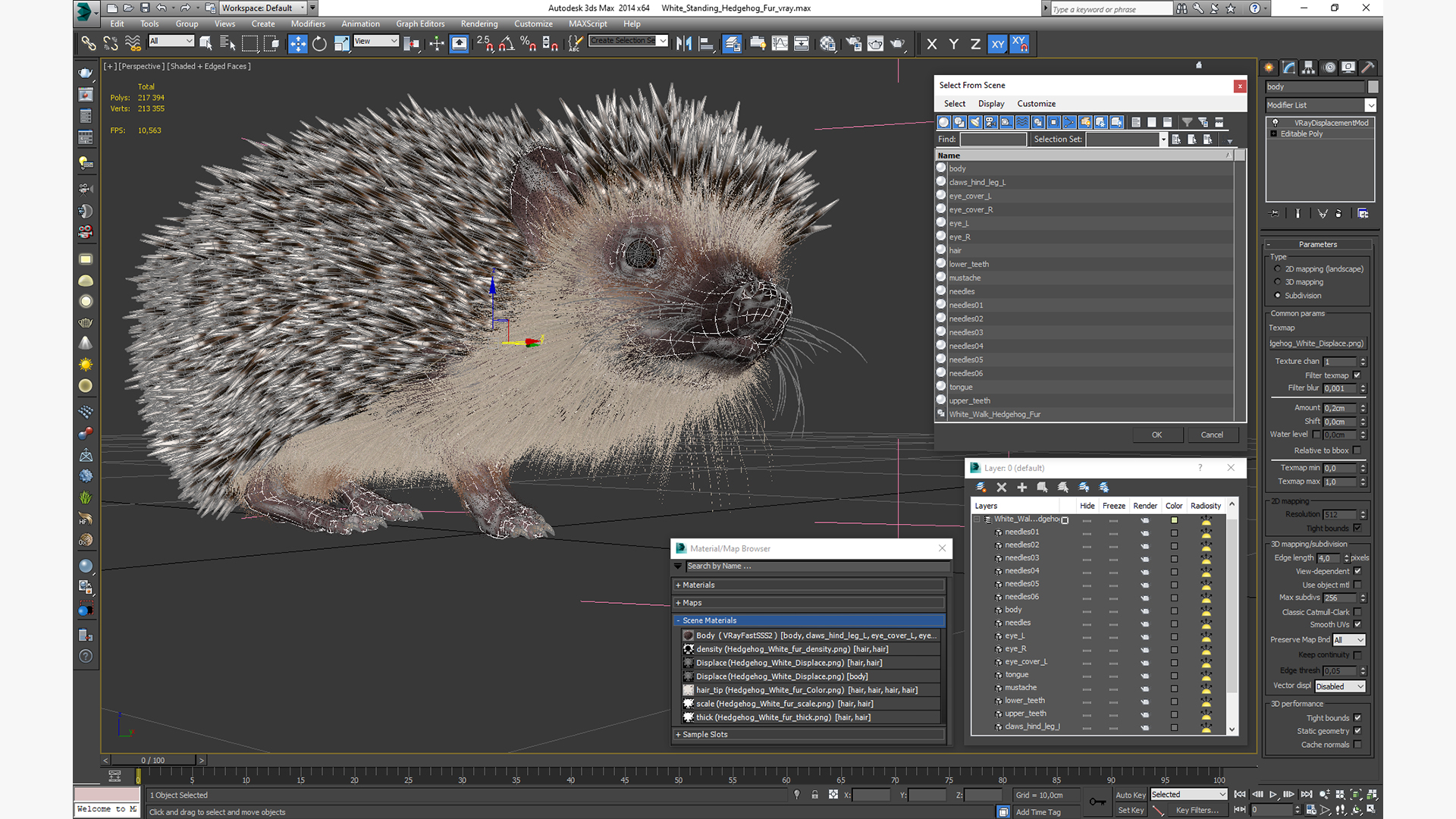Create new layer icon in Layer dialog
This screenshot has width=1456, height=819.
click(x=981, y=488)
